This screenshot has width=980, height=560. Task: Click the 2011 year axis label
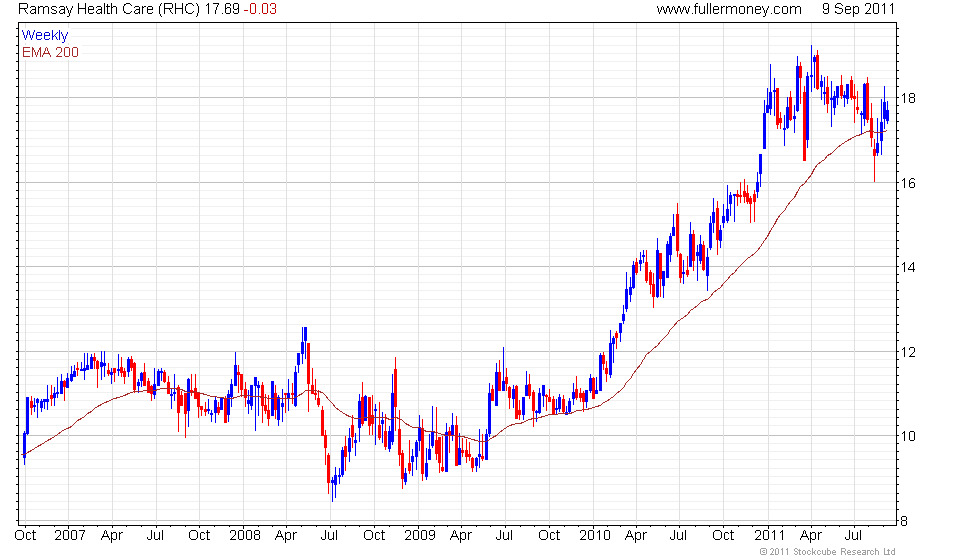[769, 536]
